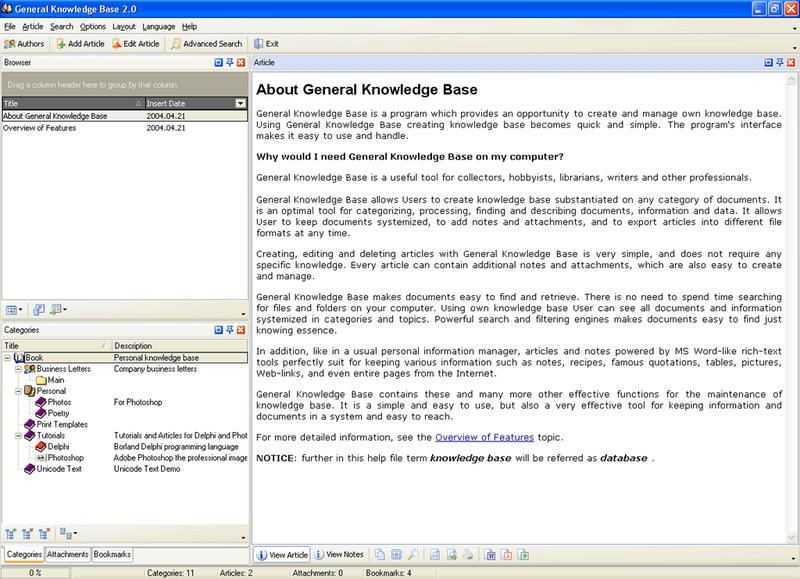
Task: Open the Options menu
Action: click(93, 27)
